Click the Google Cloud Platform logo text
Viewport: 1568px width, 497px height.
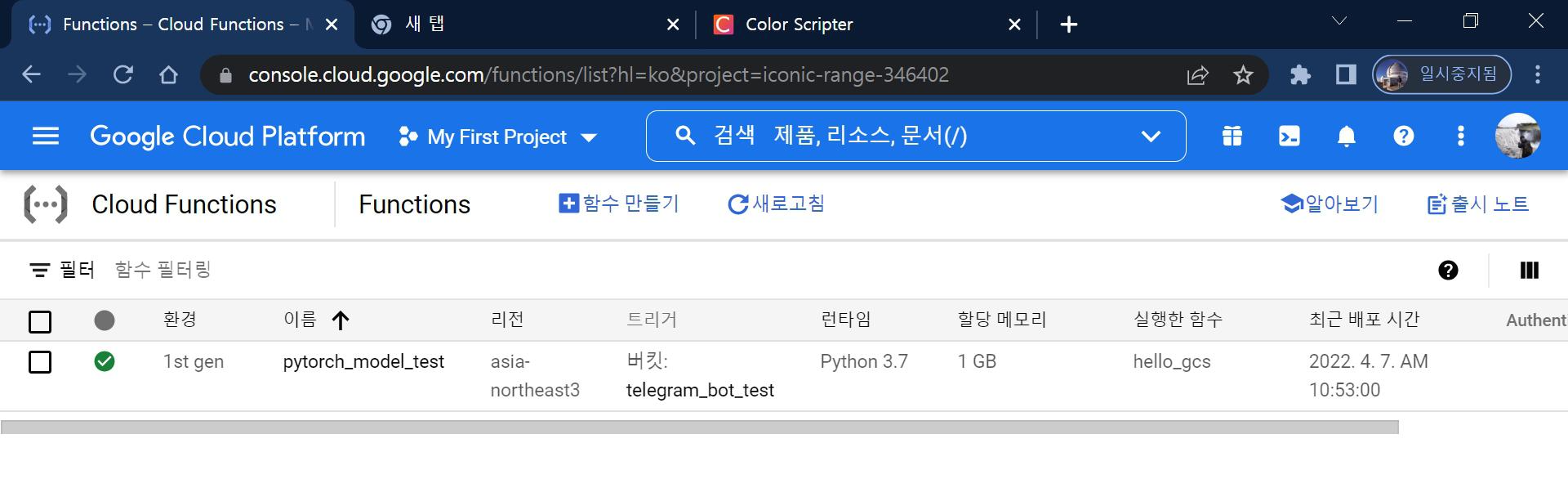pos(228,137)
